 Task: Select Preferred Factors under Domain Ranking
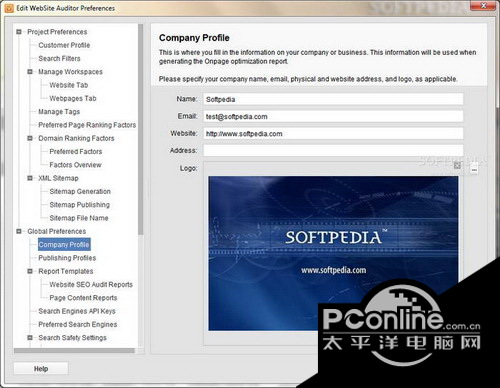point(76,151)
